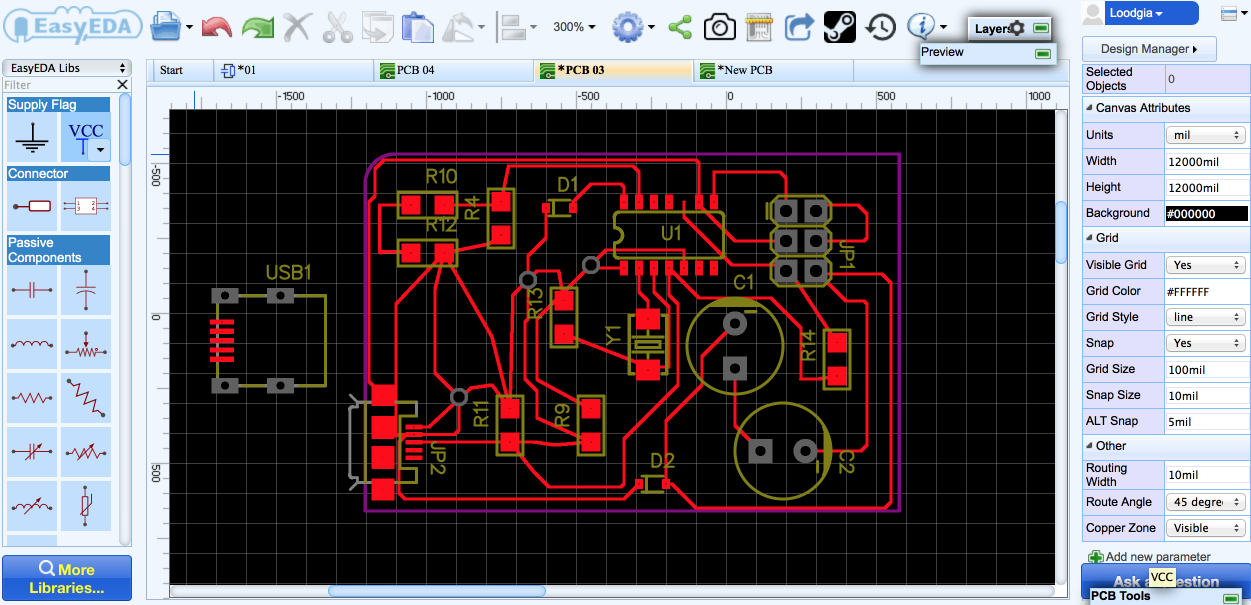Click the EasyEDA logo
1251x605 pixels.
pyautogui.click(x=71, y=27)
